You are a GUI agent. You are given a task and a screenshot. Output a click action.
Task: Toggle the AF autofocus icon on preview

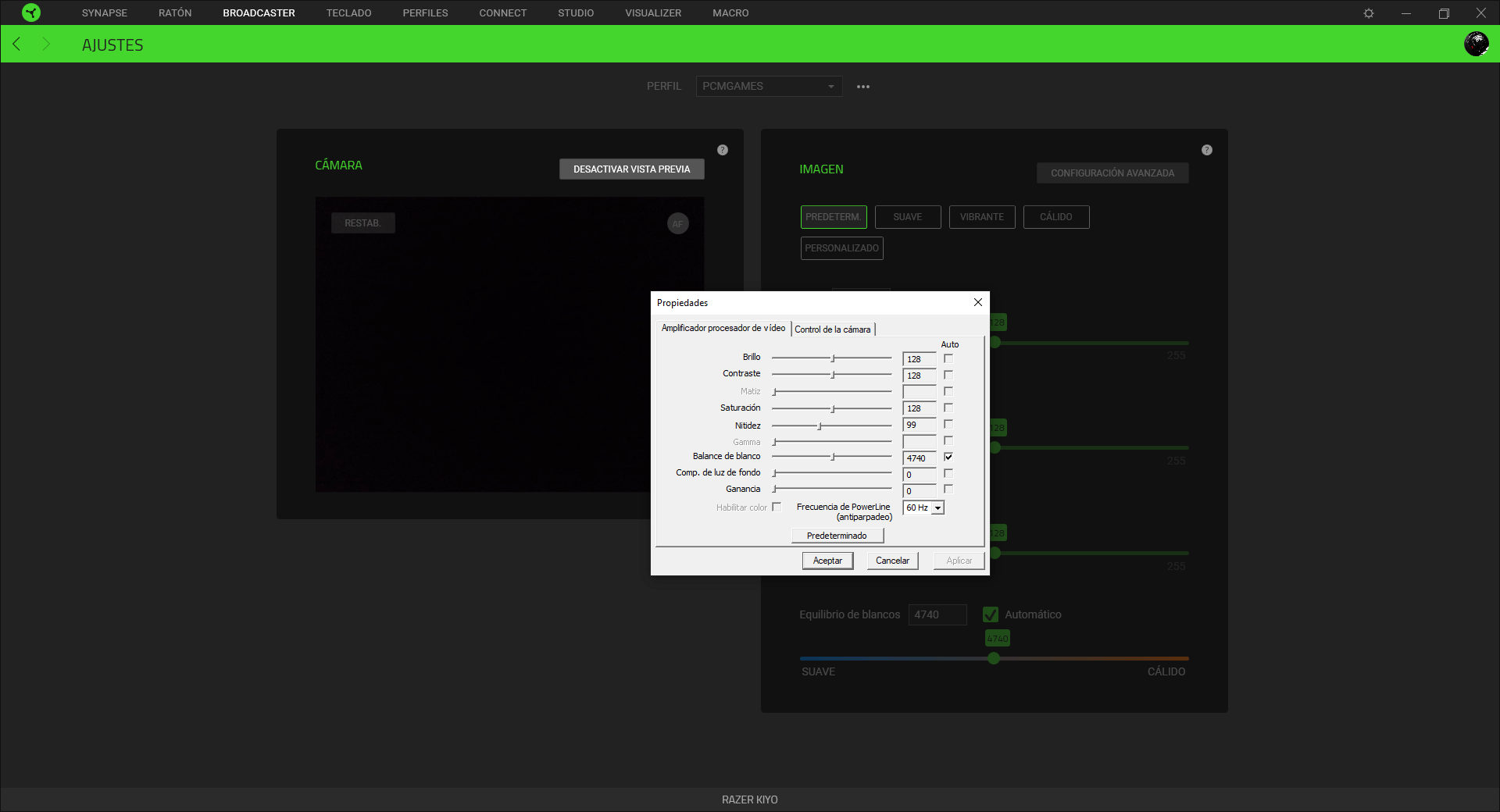pyautogui.click(x=678, y=224)
